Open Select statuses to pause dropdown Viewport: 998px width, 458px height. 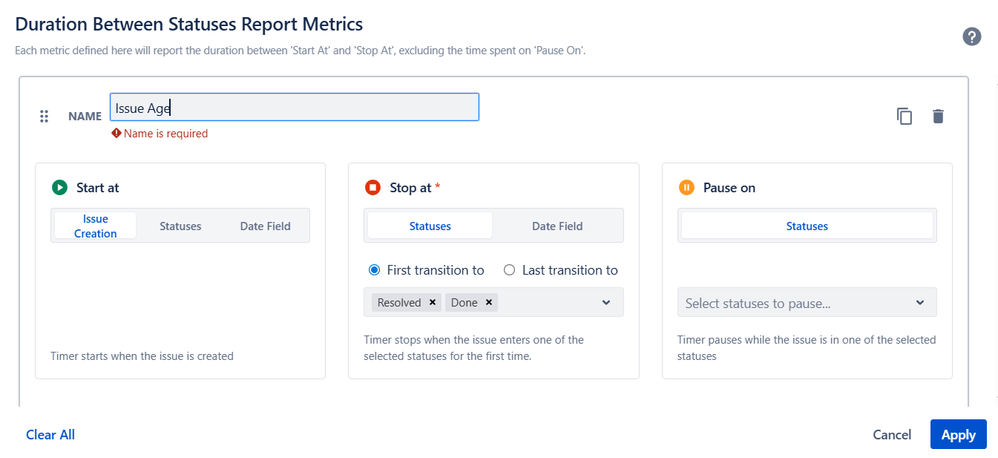point(920,302)
